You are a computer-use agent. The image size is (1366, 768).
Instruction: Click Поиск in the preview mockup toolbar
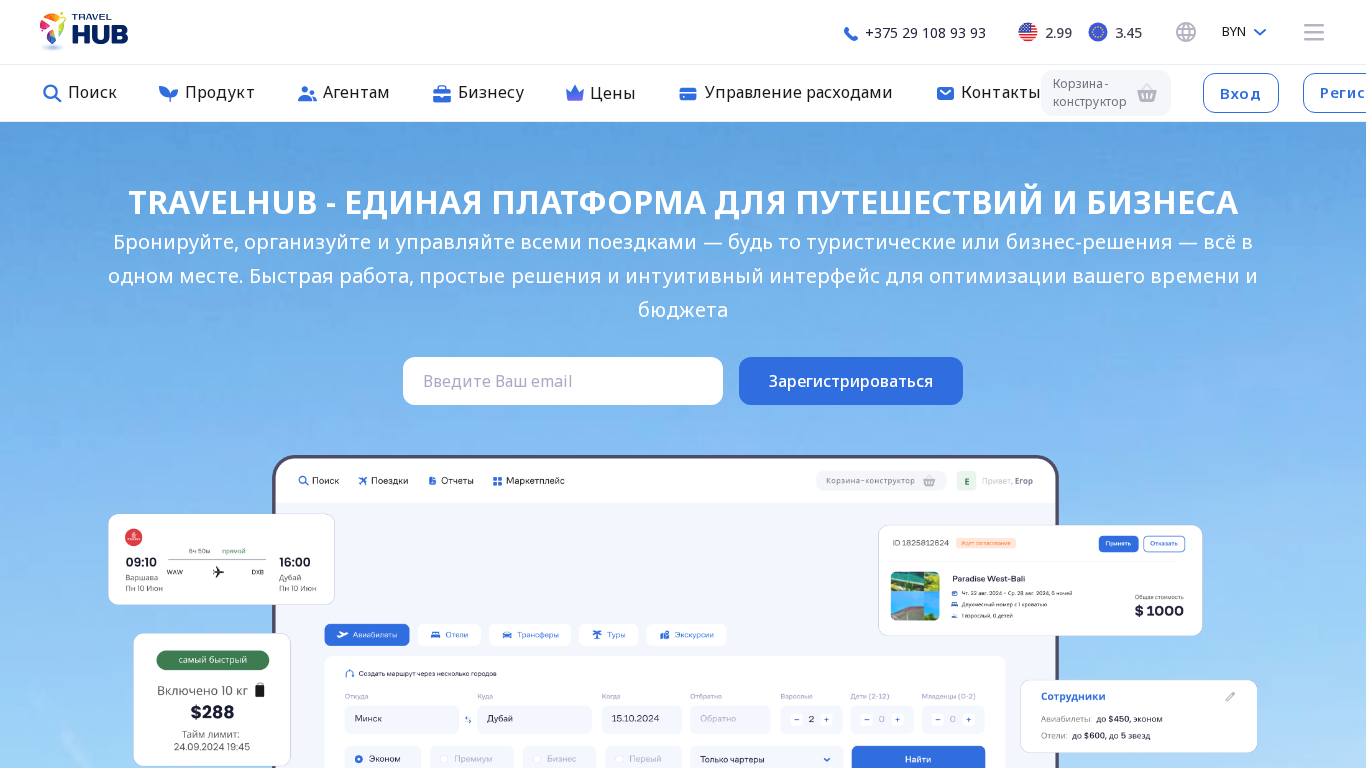click(x=319, y=481)
